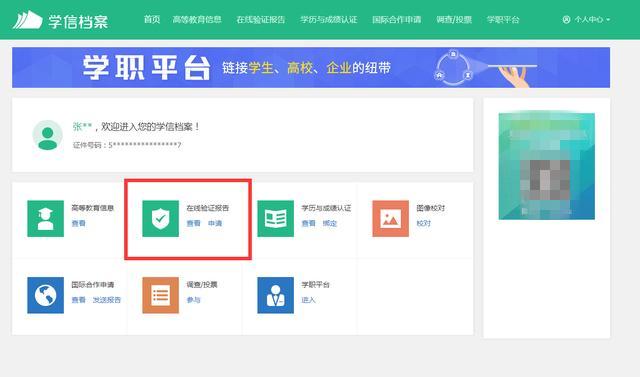Click the 图像校对 picture icon
The width and height of the screenshot is (640, 377).
[391, 218]
